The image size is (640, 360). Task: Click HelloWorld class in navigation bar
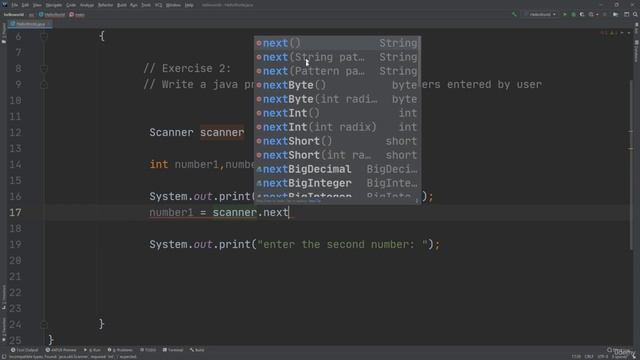click(52, 14)
